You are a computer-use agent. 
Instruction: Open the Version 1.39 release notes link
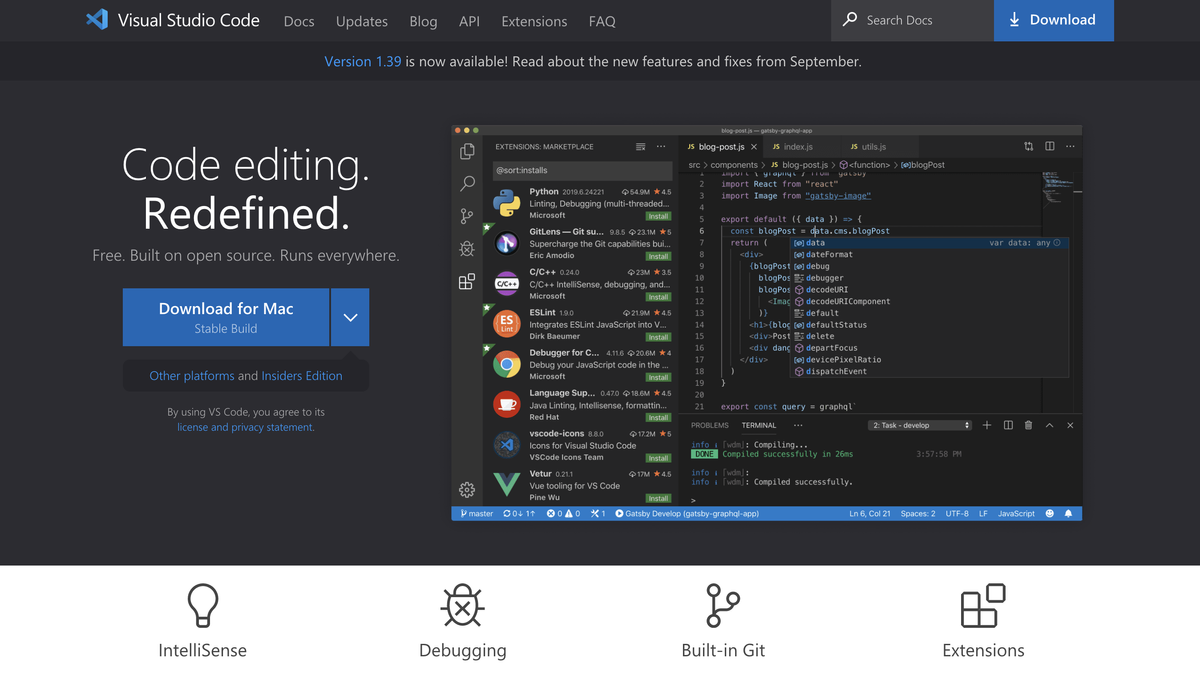(x=363, y=61)
